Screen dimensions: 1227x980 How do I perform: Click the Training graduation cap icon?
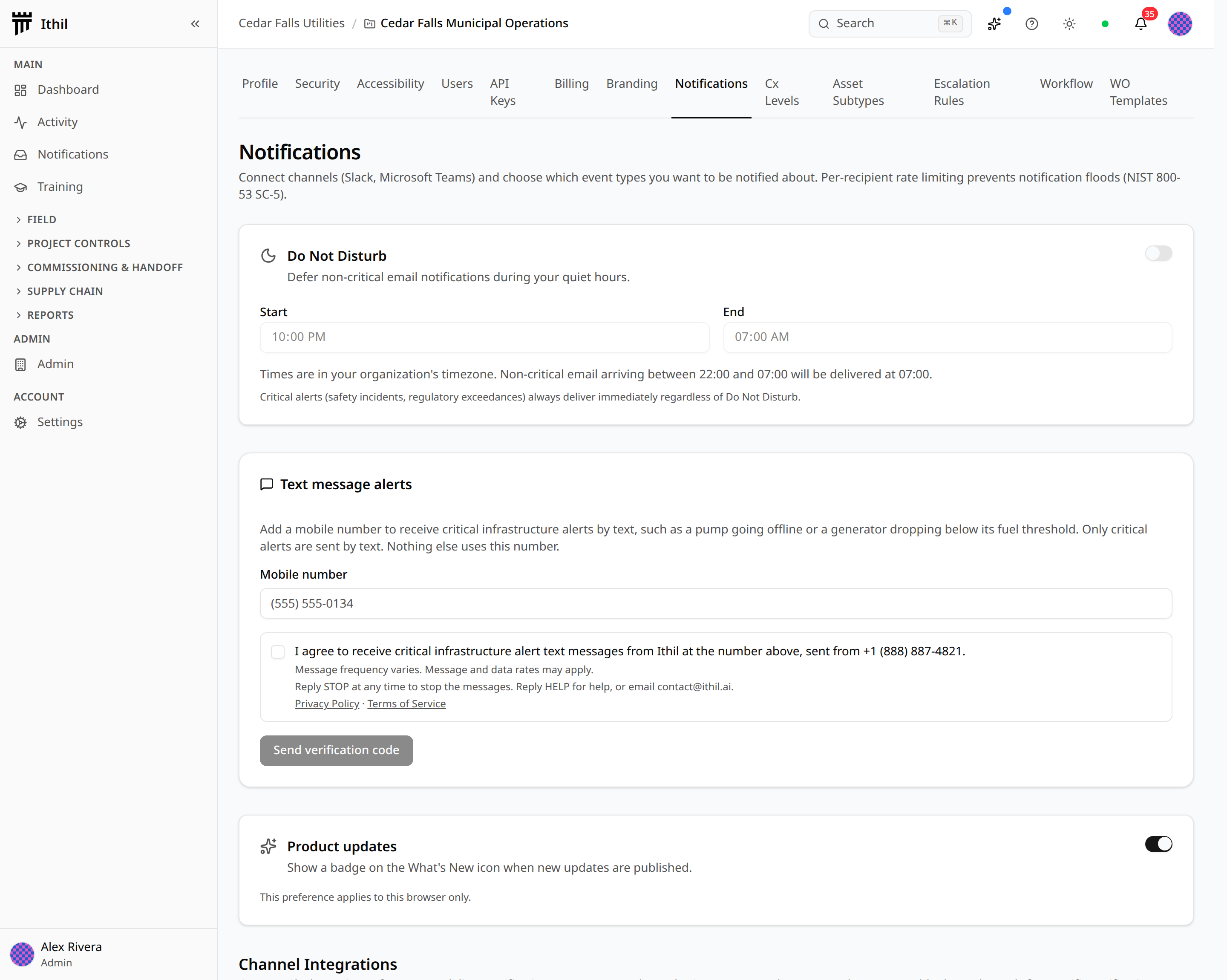pyautogui.click(x=20, y=187)
